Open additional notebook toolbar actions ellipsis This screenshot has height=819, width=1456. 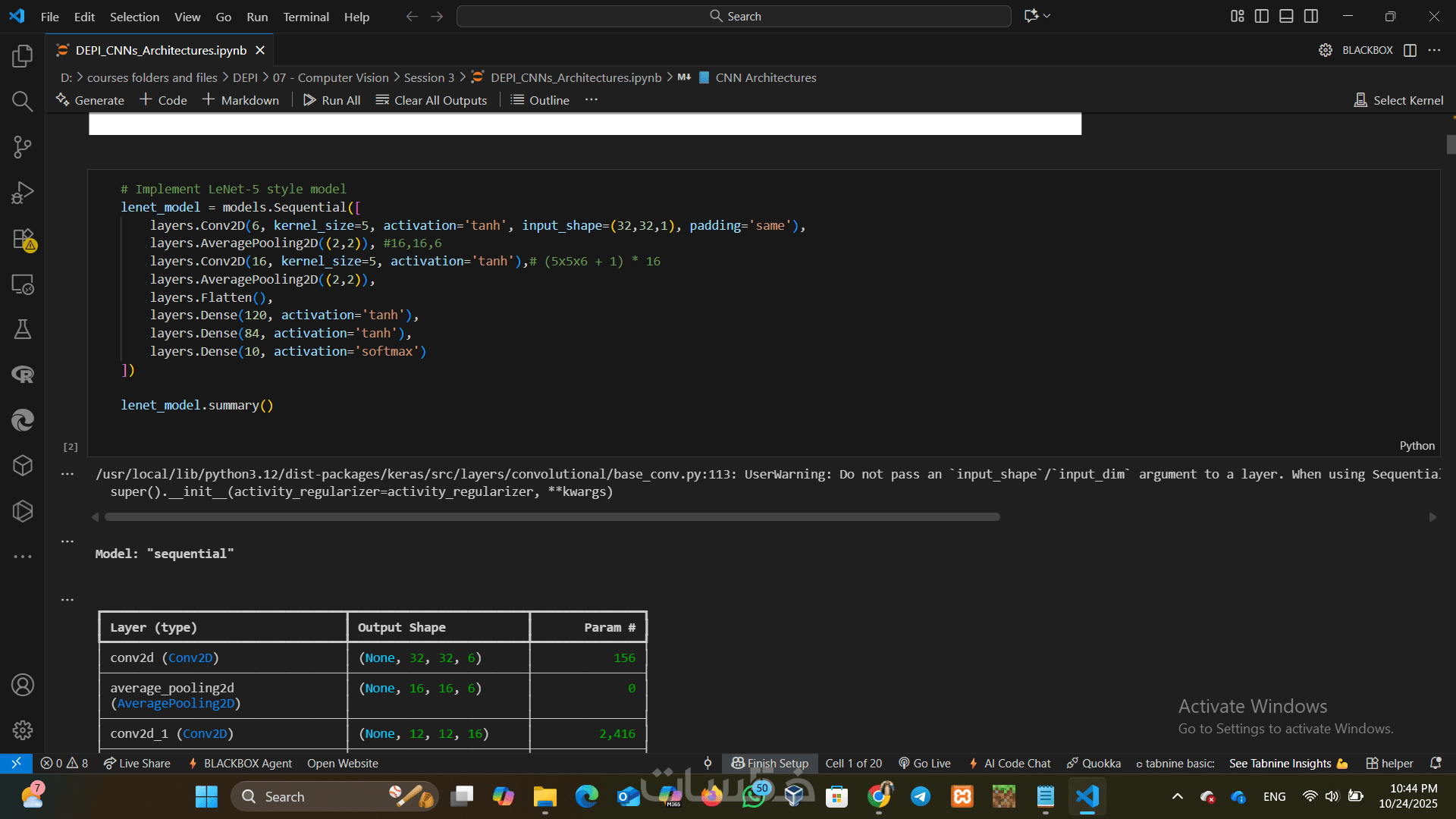coord(591,100)
